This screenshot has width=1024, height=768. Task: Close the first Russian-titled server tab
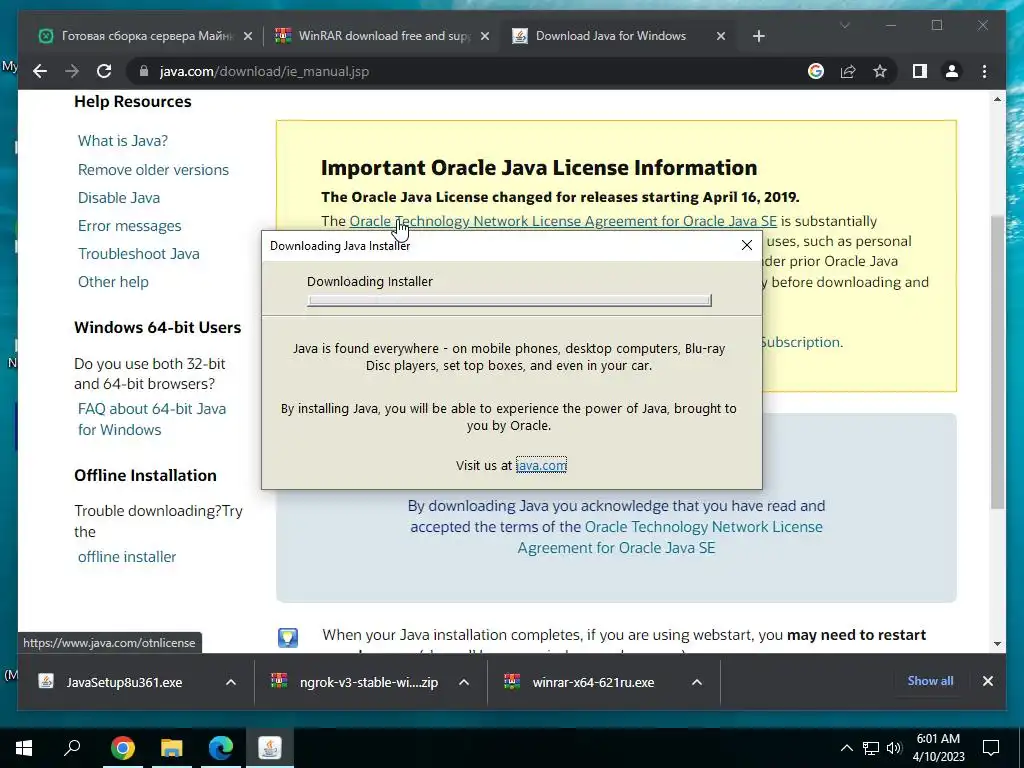point(248,37)
